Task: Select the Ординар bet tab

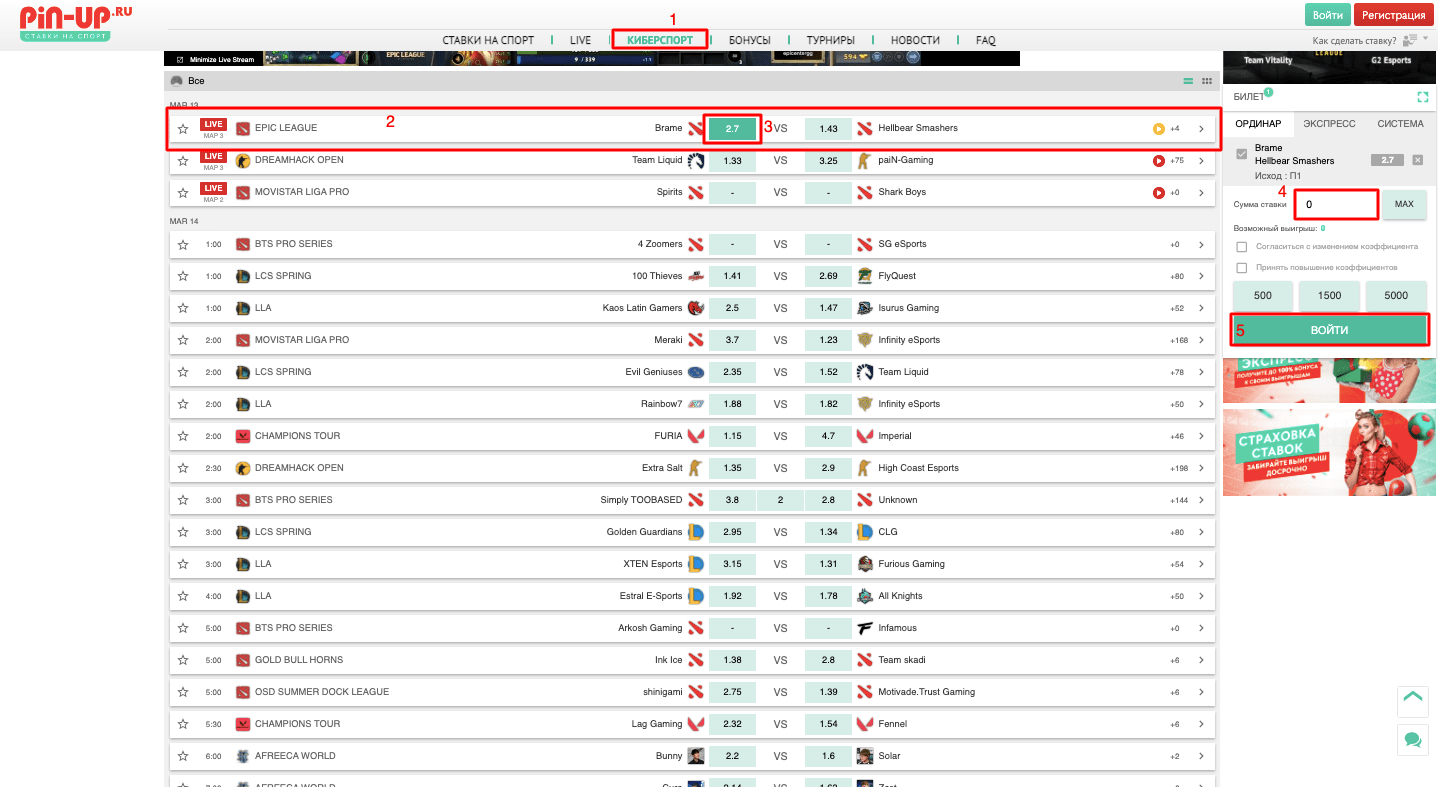Action: [x=1258, y=123]
